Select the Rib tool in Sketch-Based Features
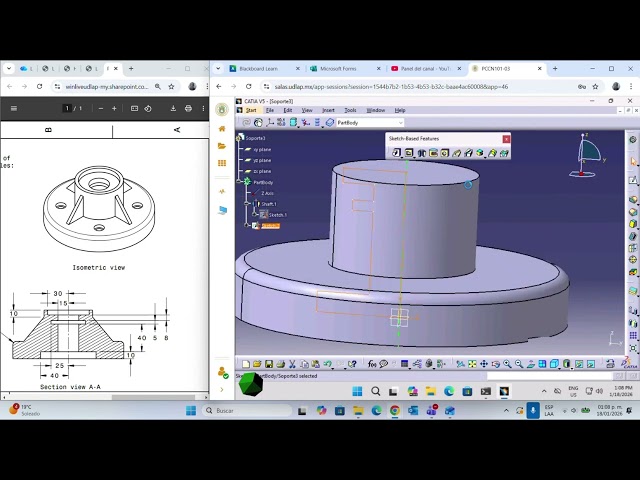Screen dimensions: 640x480 click(x=456, y=153)
